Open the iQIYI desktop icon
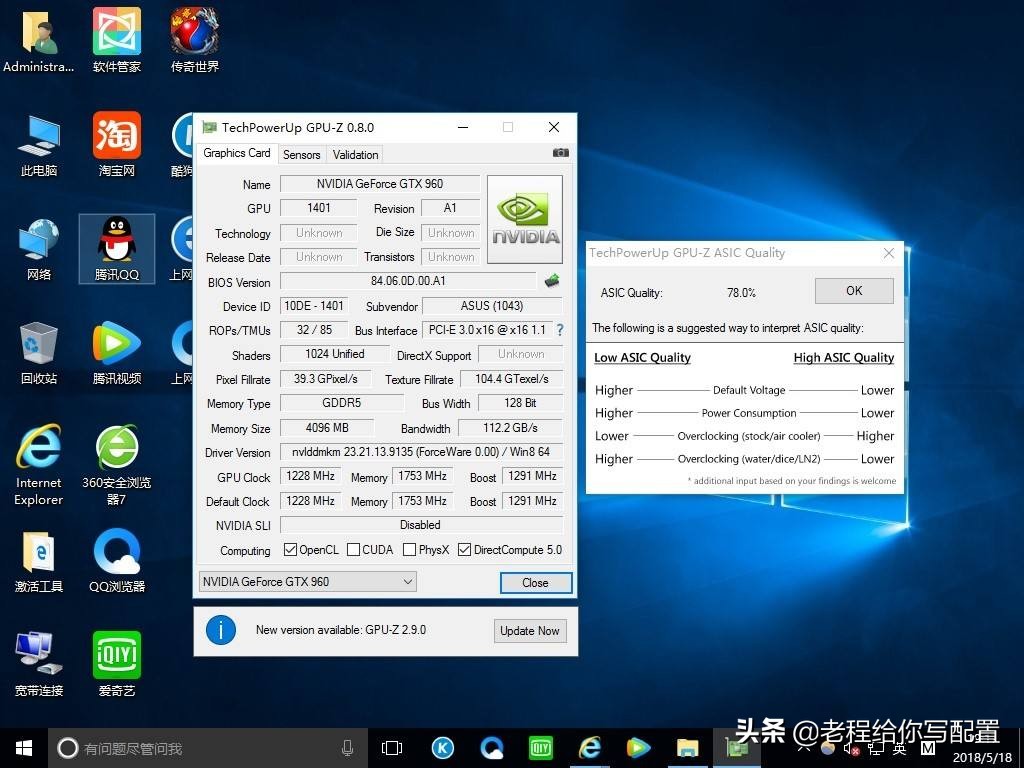 coord(117,656)
